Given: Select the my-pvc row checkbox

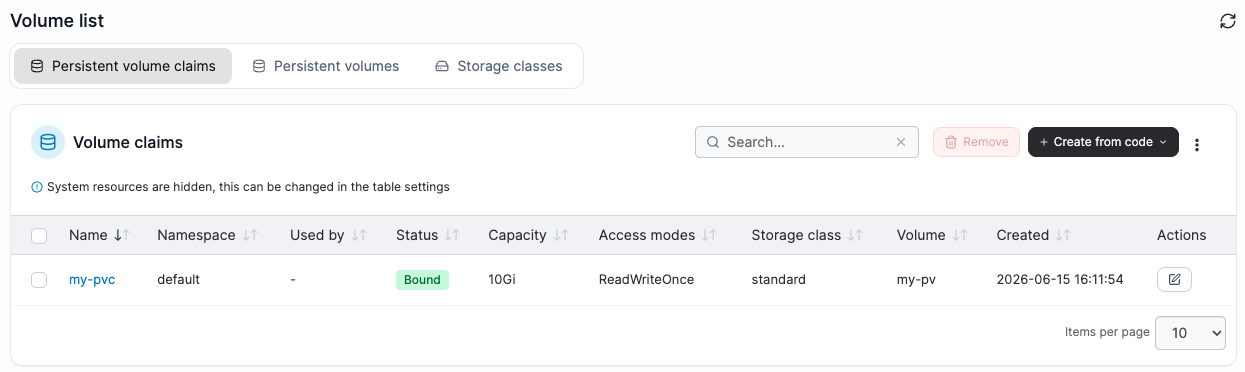Looking at the screenshot, I should click(39, 280).
